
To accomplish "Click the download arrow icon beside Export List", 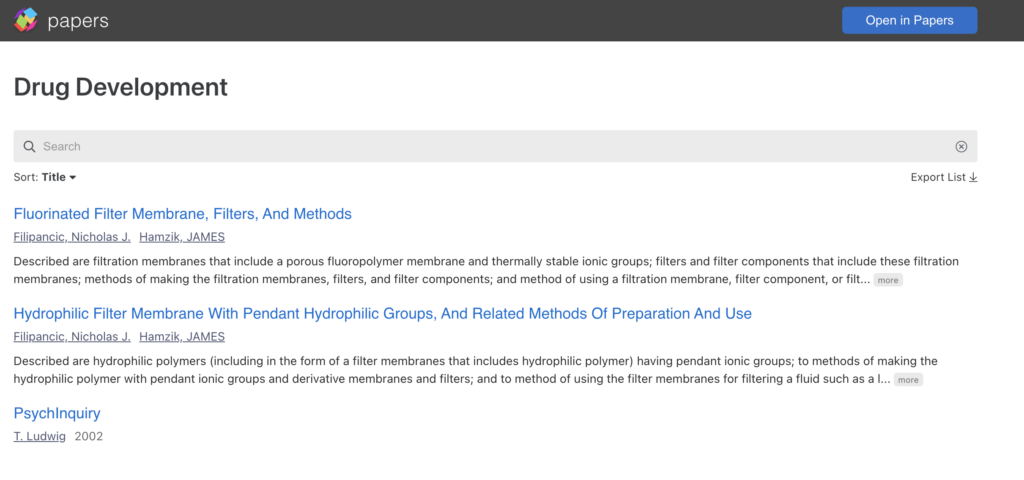I will coord(973,178).
